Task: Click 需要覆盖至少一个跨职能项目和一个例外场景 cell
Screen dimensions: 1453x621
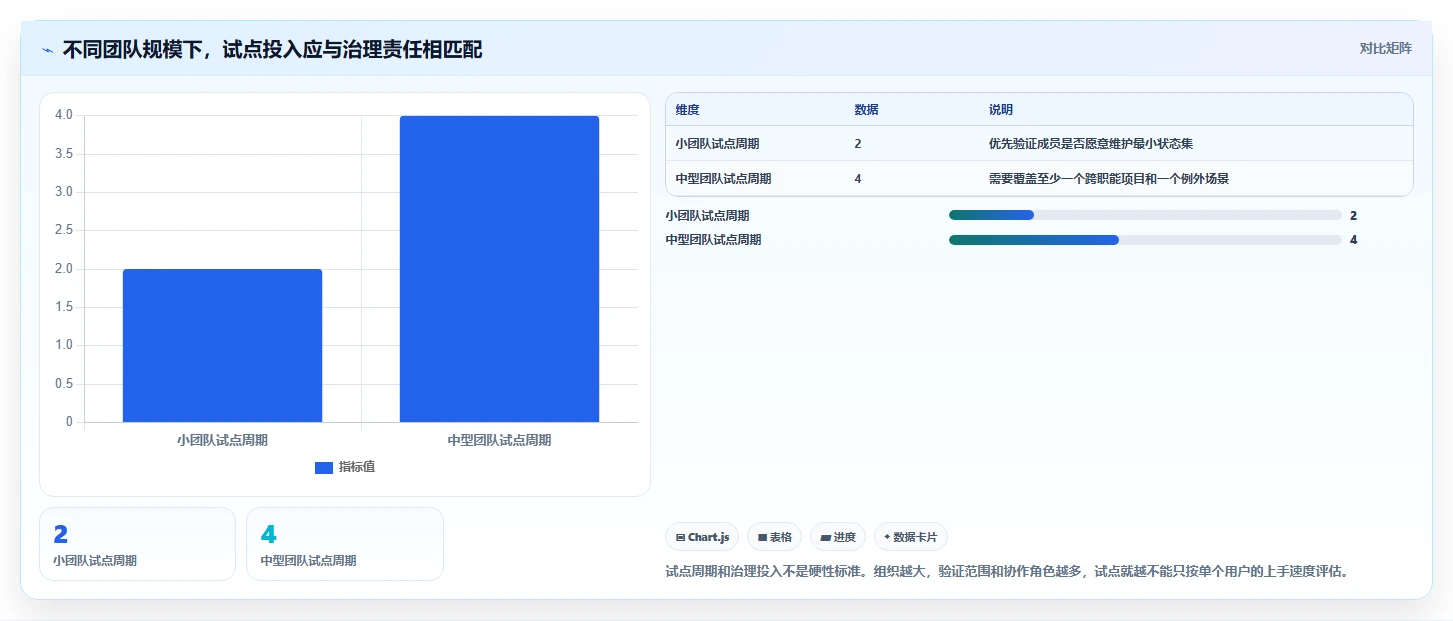Action: [1109, 179]
